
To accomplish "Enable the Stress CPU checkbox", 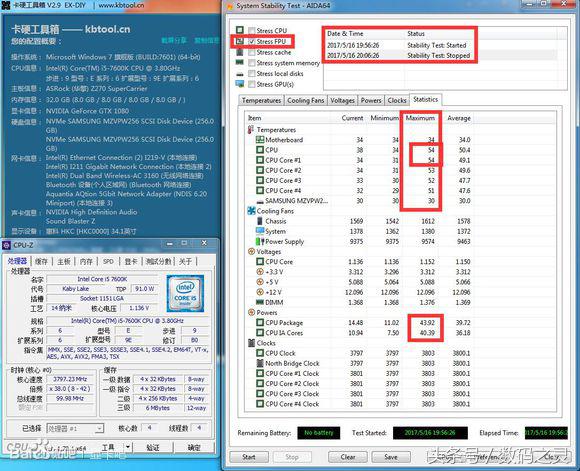I will tap(252, 30).
